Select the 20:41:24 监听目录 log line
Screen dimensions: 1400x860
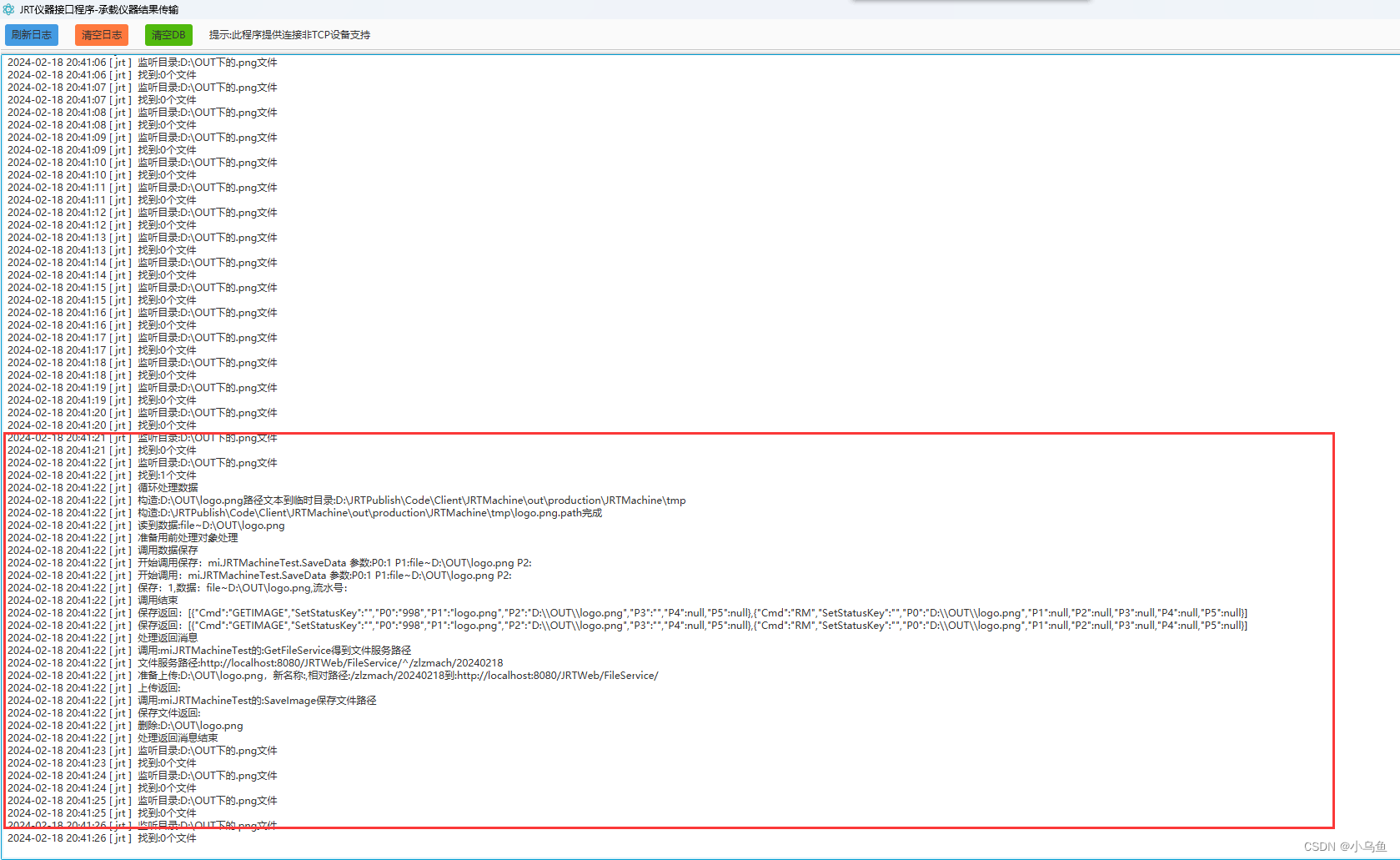coord(142,776)
